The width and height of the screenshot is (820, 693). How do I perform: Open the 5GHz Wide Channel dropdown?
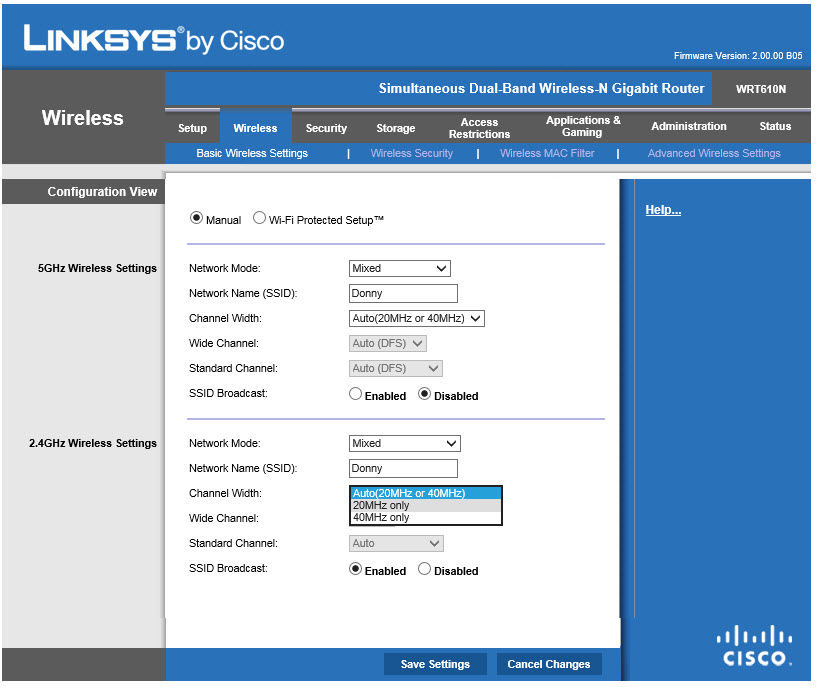point(388,344)
